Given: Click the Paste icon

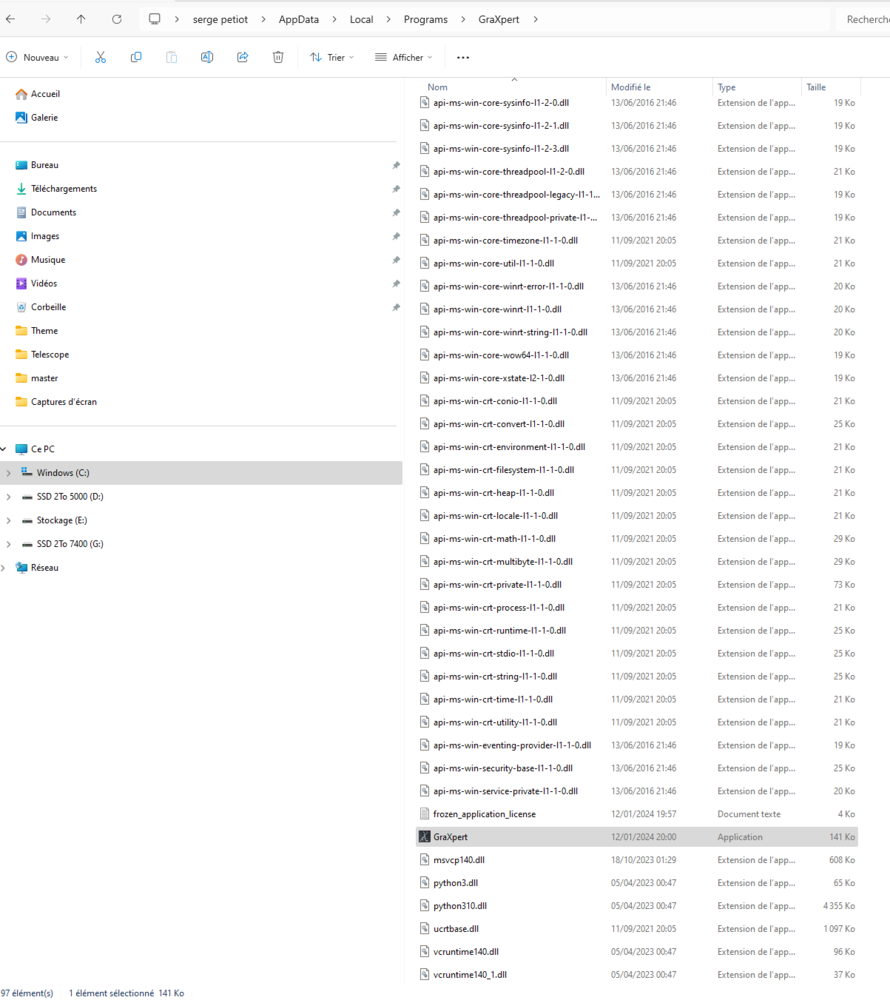Looking at the screenshot, I should 171,57.
